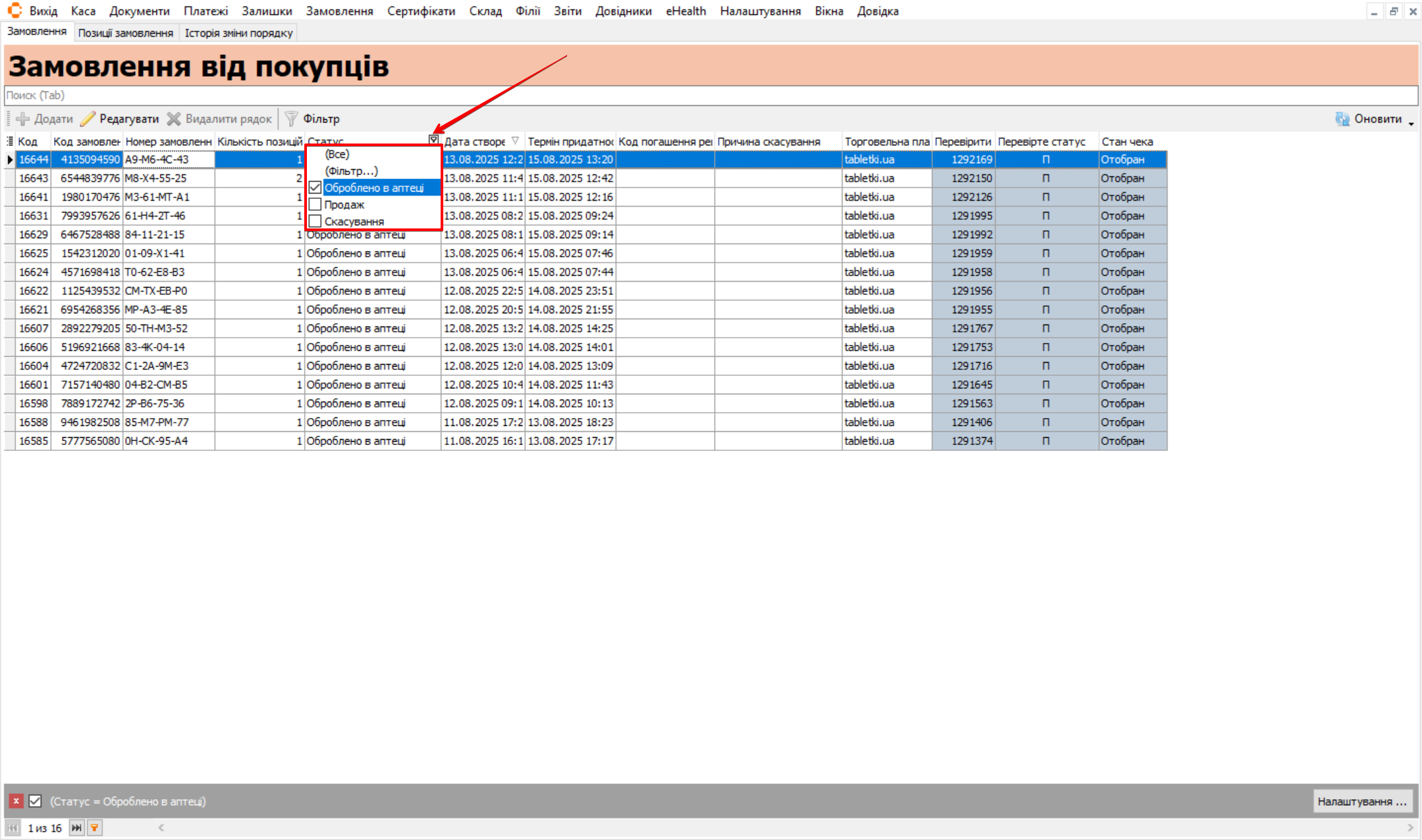Check the Скасування filter option
Screen dimensions: 1422x840
click(x=315, y=221)
